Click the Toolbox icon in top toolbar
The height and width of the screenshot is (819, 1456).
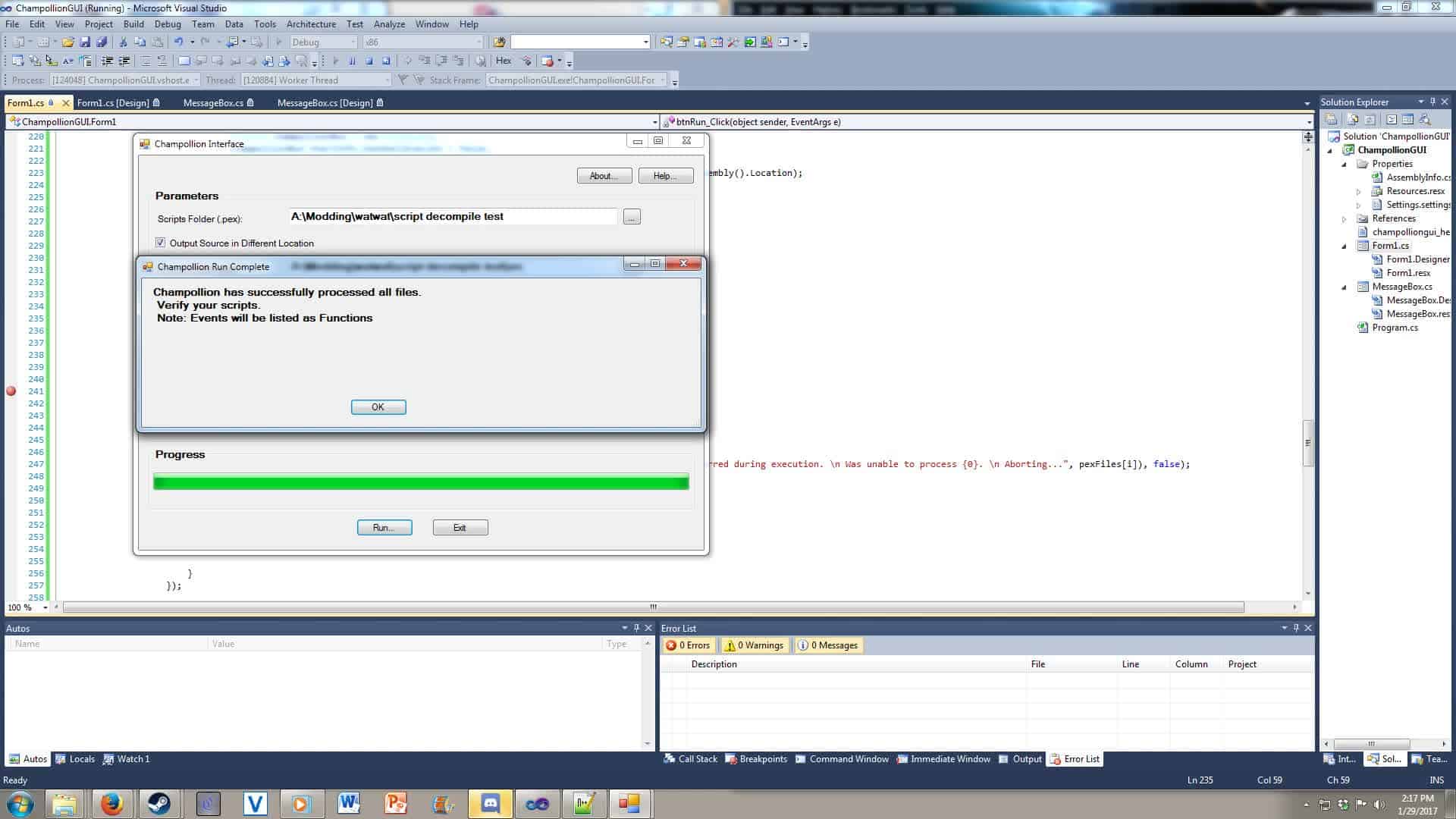point(733,42)
